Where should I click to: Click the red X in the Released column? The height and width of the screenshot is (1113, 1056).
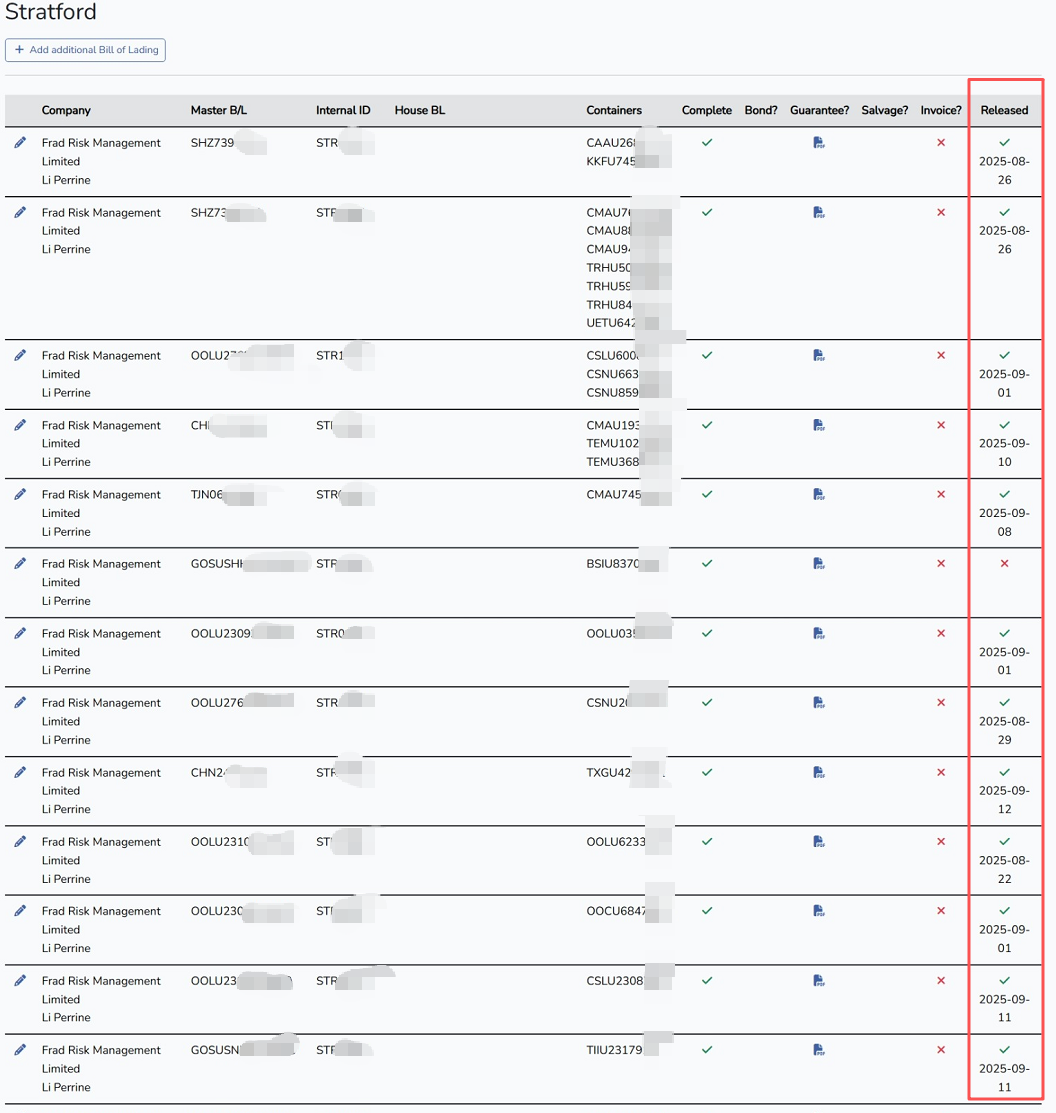[x=1004, y=563]
